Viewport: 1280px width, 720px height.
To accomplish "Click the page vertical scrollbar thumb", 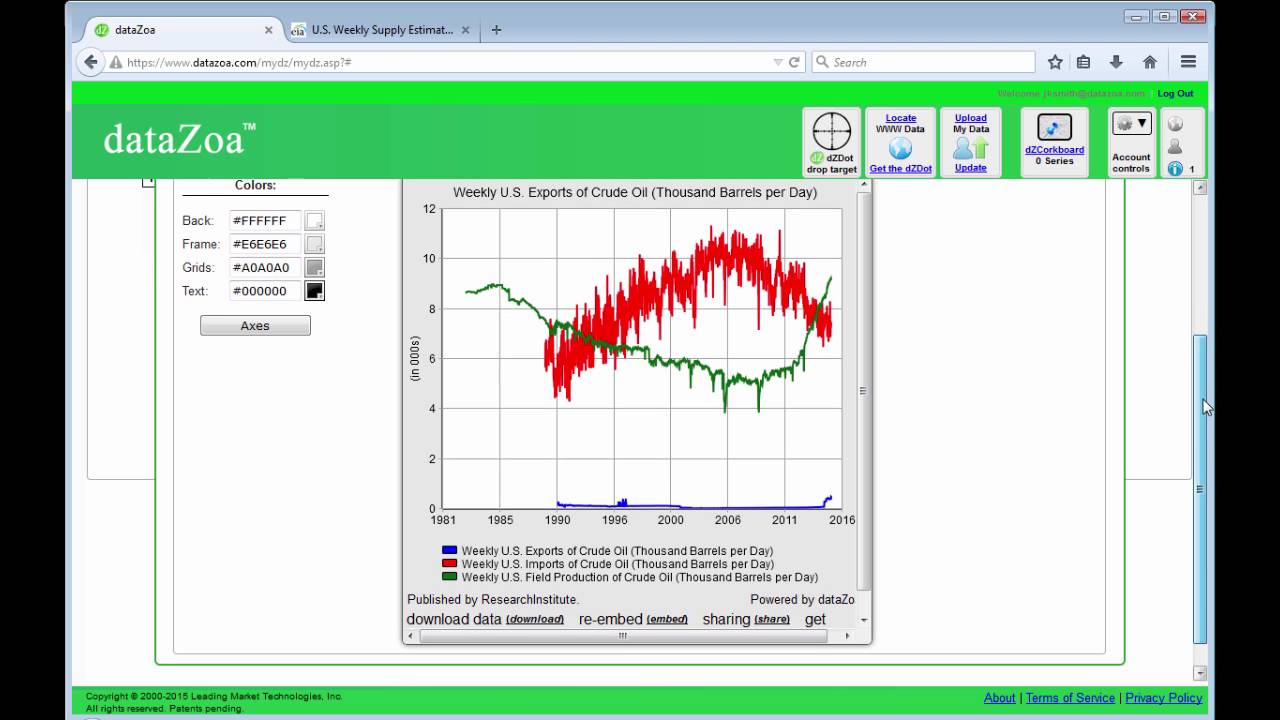I will tap(1200, 489).
